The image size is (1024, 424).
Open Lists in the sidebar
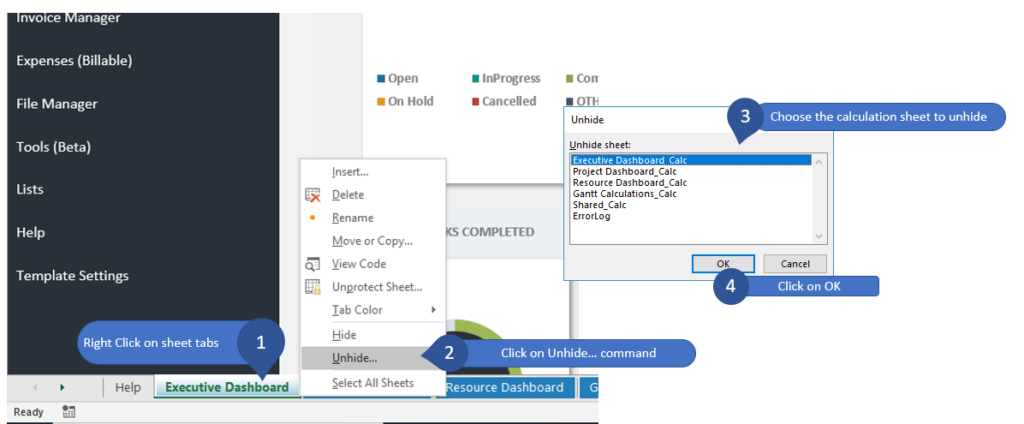point(29,189)
